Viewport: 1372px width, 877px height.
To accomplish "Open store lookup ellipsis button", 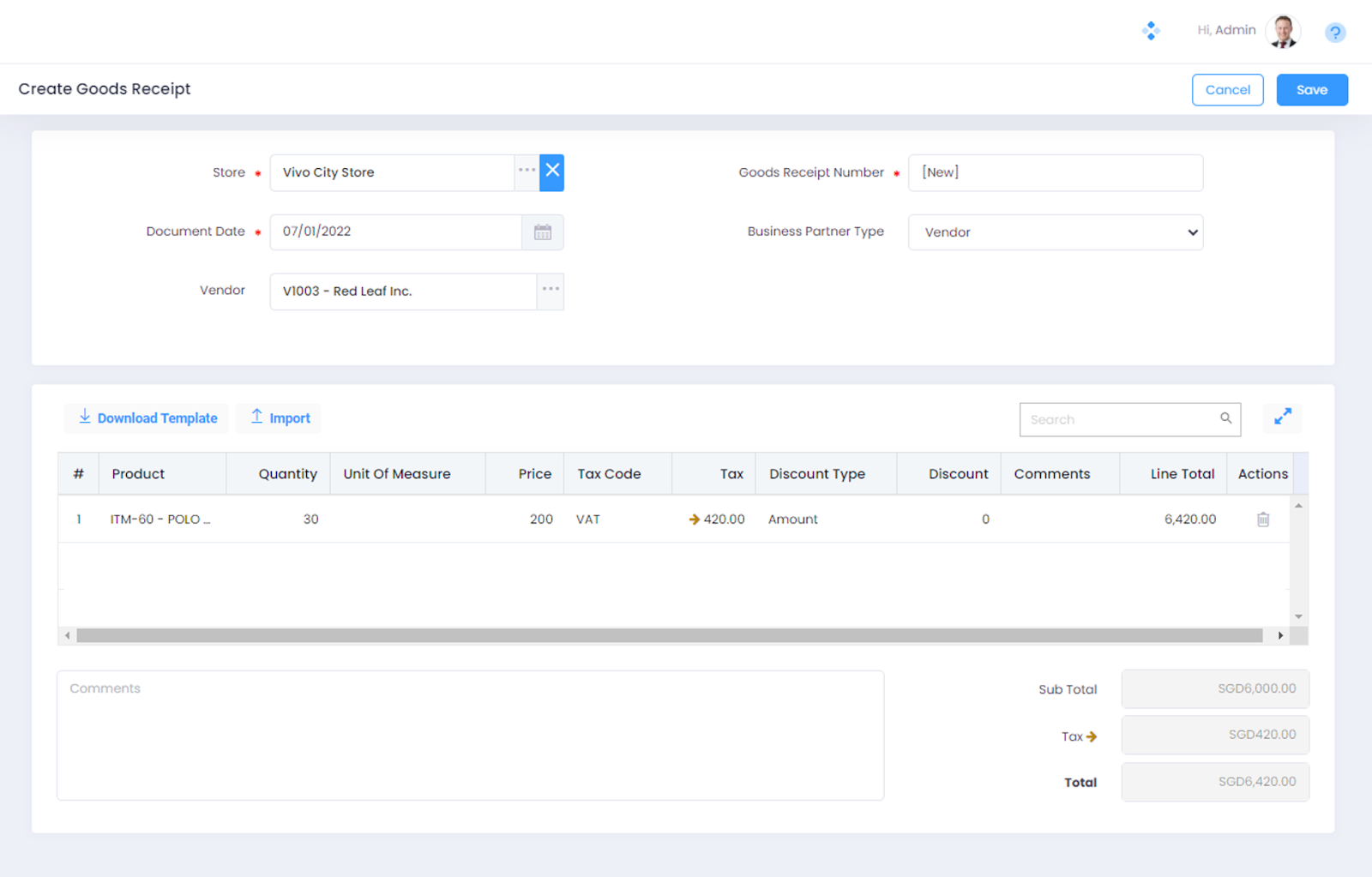I will pos(527,171).
